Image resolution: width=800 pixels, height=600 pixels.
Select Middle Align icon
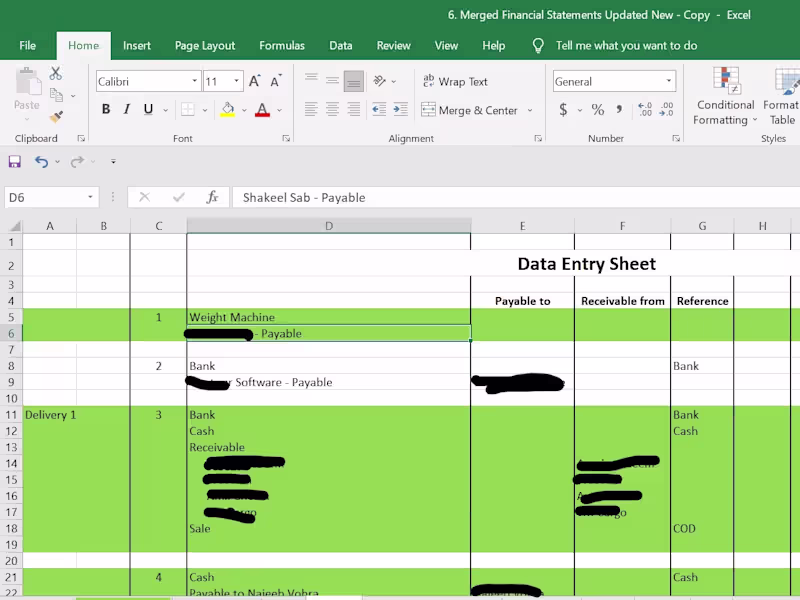tap(332, 81)
